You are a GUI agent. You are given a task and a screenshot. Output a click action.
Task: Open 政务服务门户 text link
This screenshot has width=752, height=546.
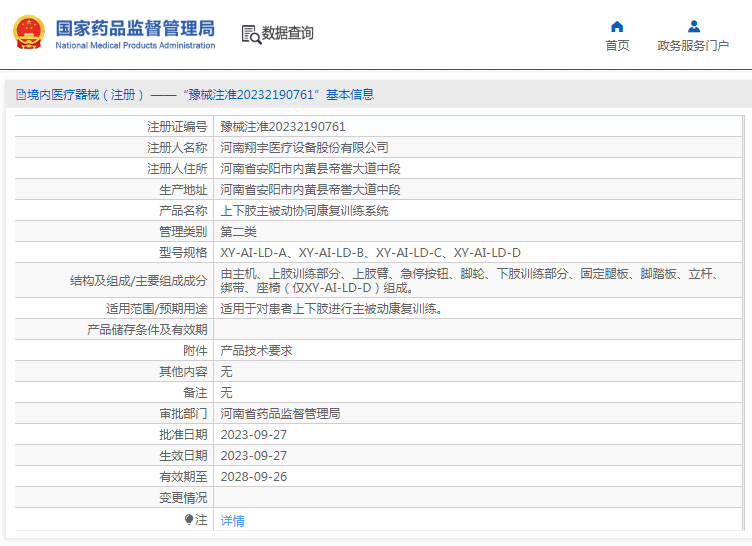click(x=693, y=46)
